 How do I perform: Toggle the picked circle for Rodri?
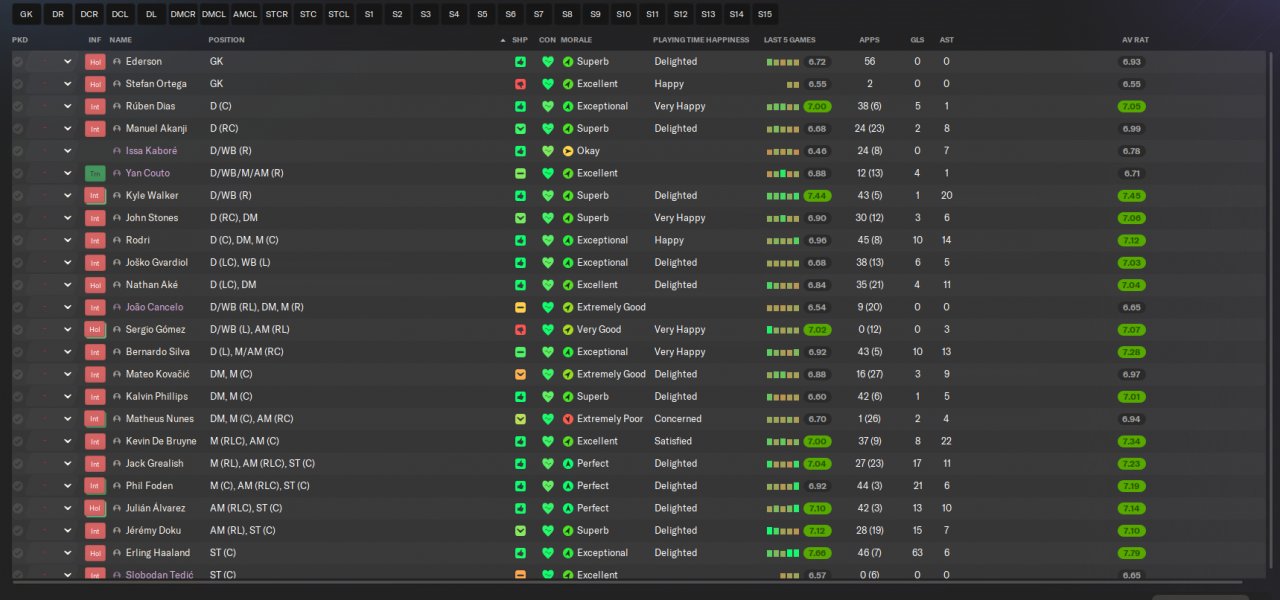(x=18, y=240)
